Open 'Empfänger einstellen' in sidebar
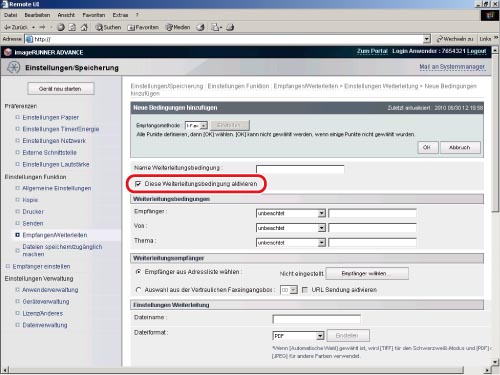This screenshot has width=500, height=375. (x=41, y=266)
